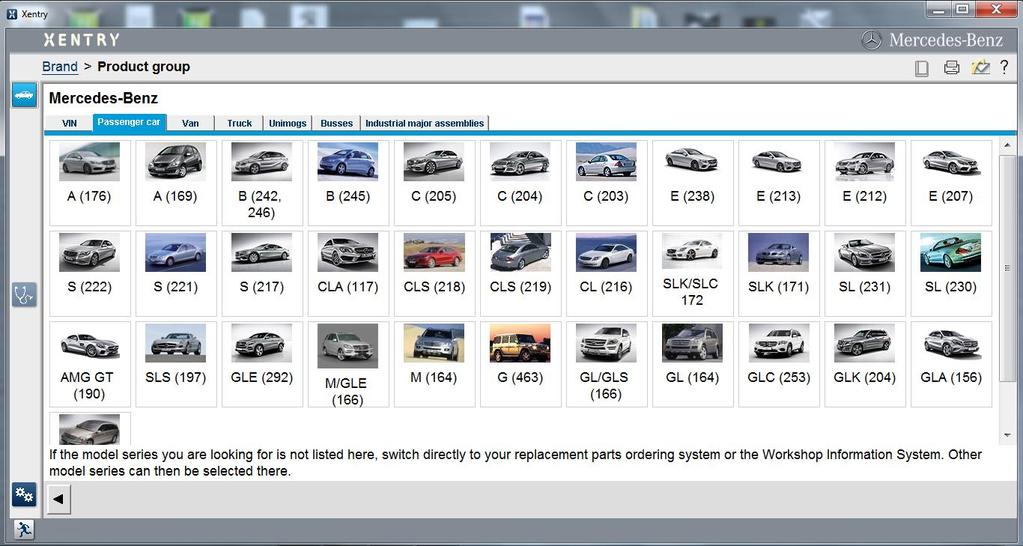Select the CLS (219) model tile
1023x546 pixels.
(520, 273)
